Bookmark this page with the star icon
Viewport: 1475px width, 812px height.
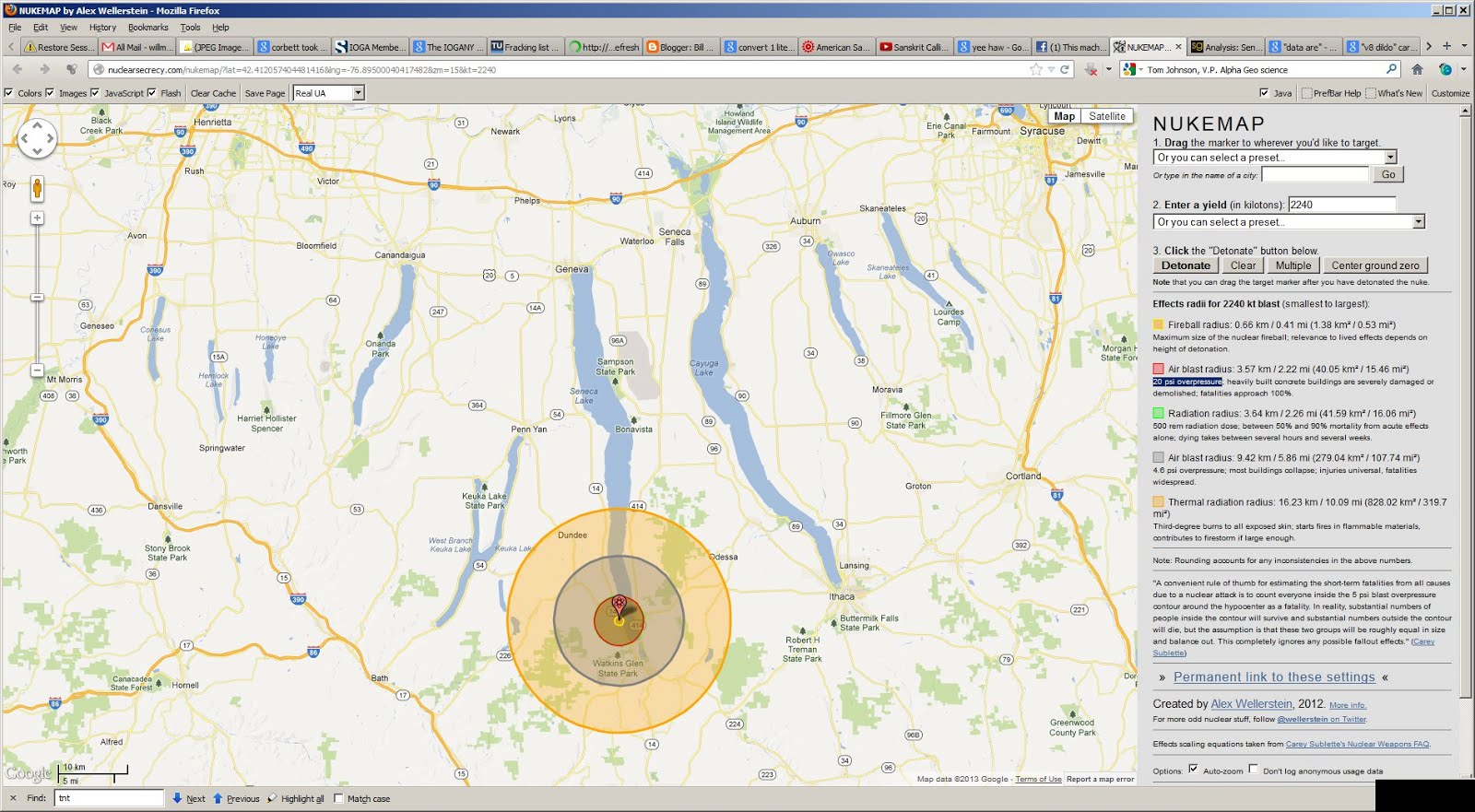(x=1036, y=69)
